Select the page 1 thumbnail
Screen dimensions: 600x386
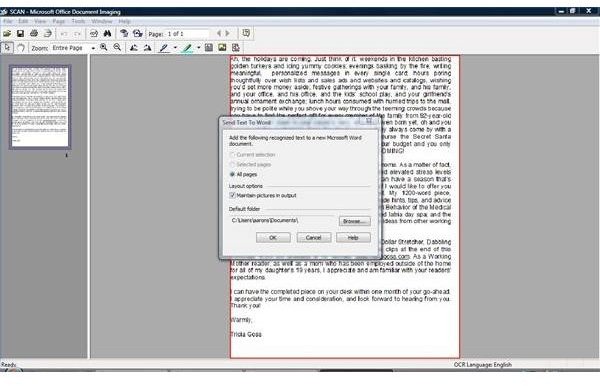[x=40, y=107]
